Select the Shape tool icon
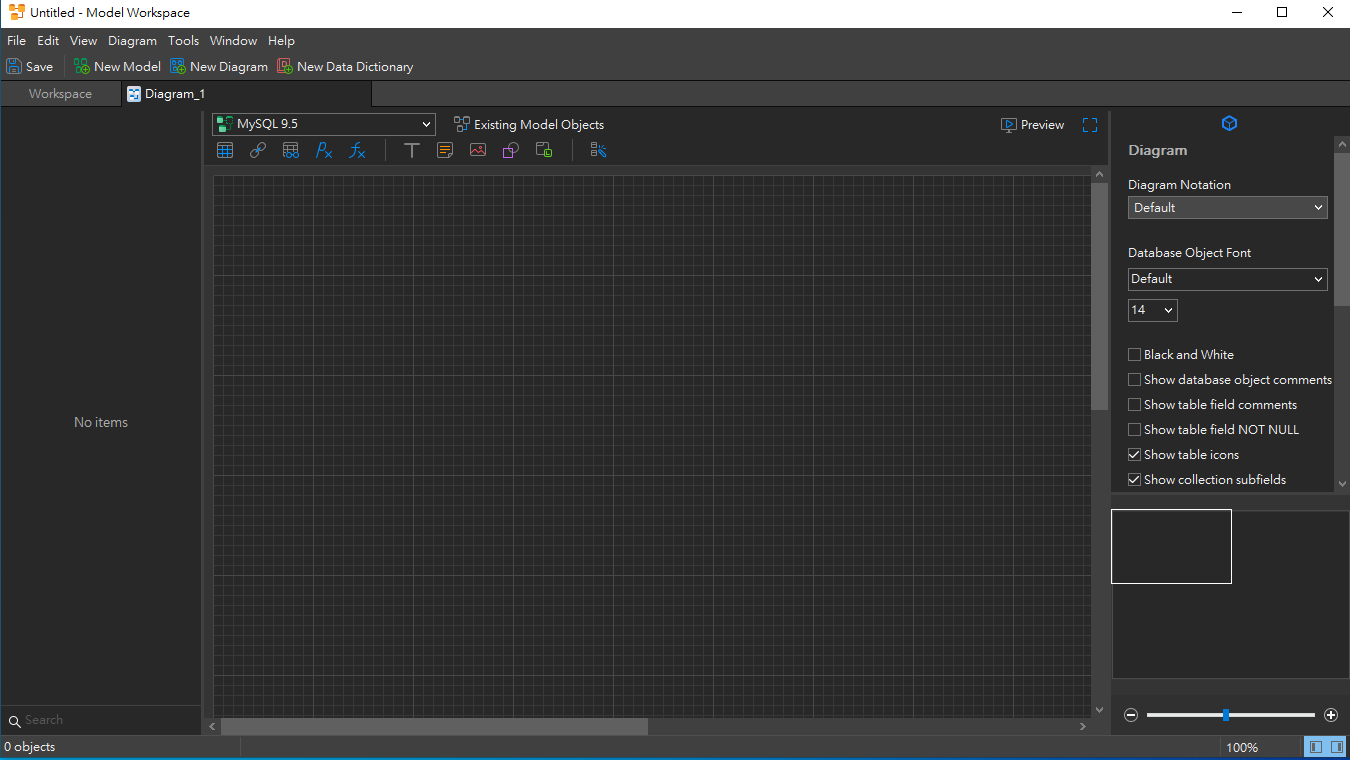Image resolution: width=1350 pixels, height=760 pixels. coord(511,150)
